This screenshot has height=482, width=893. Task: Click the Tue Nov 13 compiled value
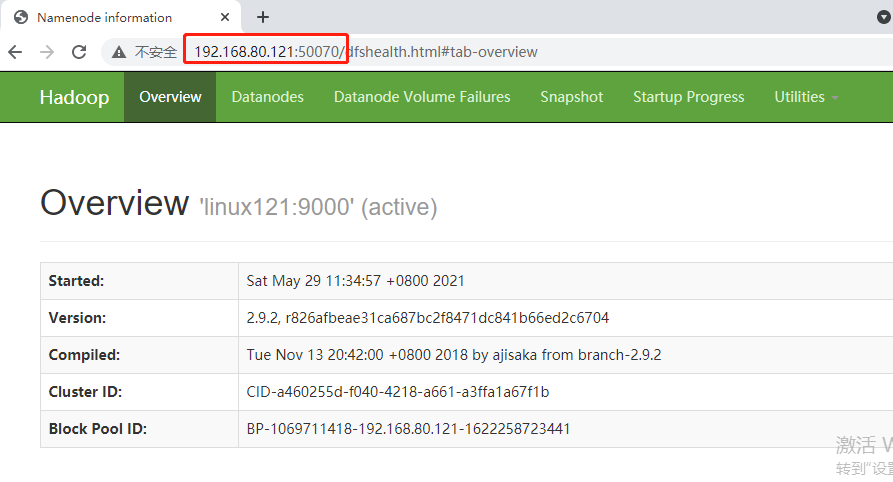click(454, 355)
